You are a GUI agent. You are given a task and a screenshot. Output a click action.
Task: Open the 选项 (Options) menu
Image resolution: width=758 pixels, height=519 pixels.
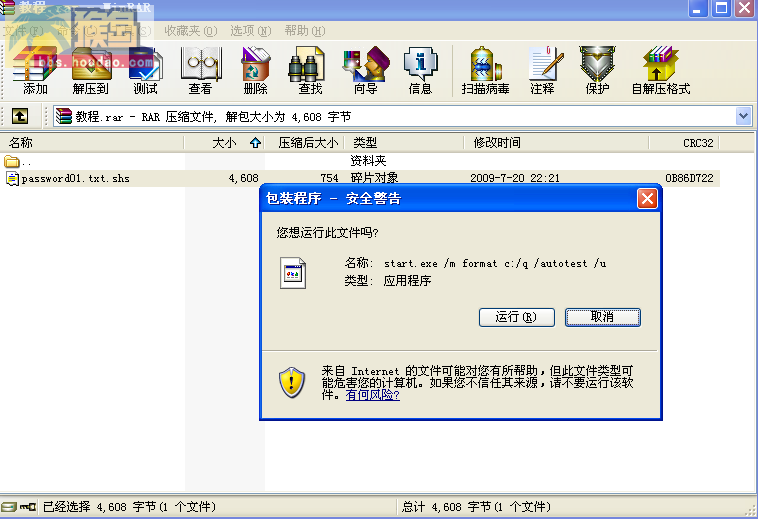250,31
